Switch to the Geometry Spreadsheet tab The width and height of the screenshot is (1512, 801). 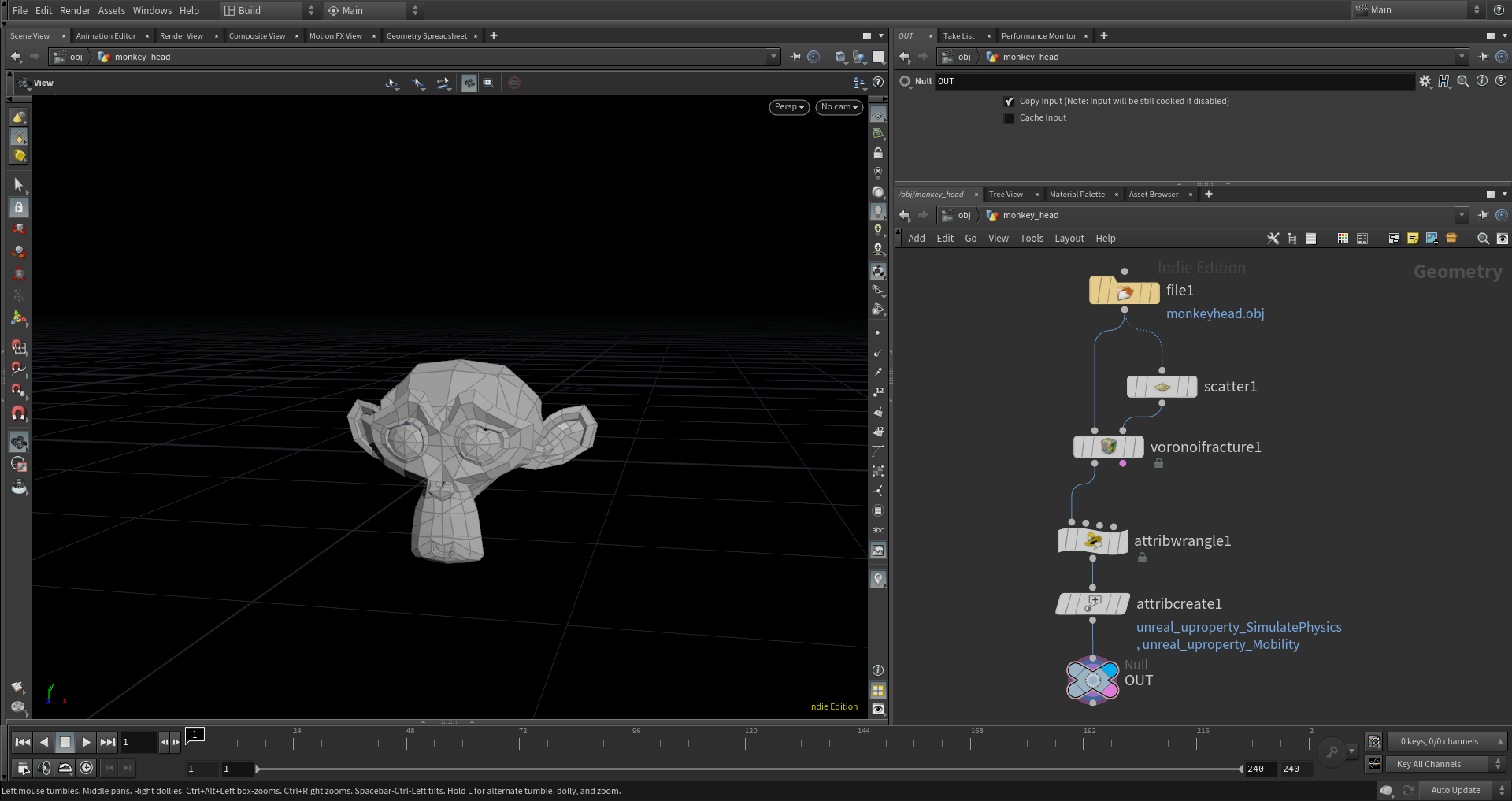tap(427, 36)
